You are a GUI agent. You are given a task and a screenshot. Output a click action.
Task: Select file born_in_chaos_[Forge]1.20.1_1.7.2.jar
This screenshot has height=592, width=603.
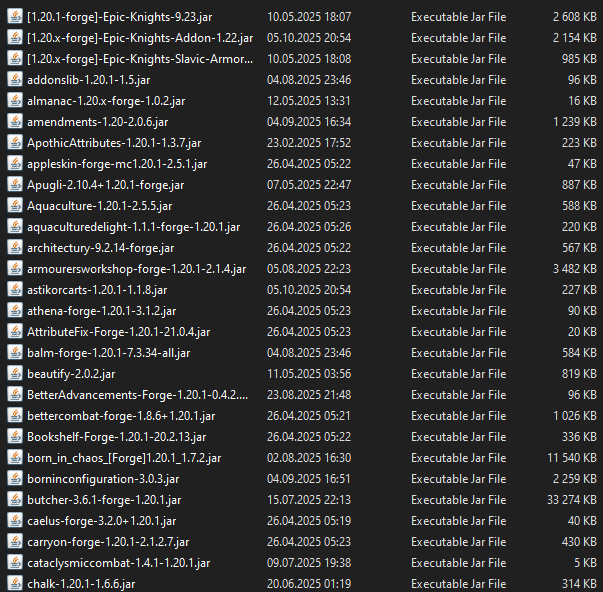[124, 458]
